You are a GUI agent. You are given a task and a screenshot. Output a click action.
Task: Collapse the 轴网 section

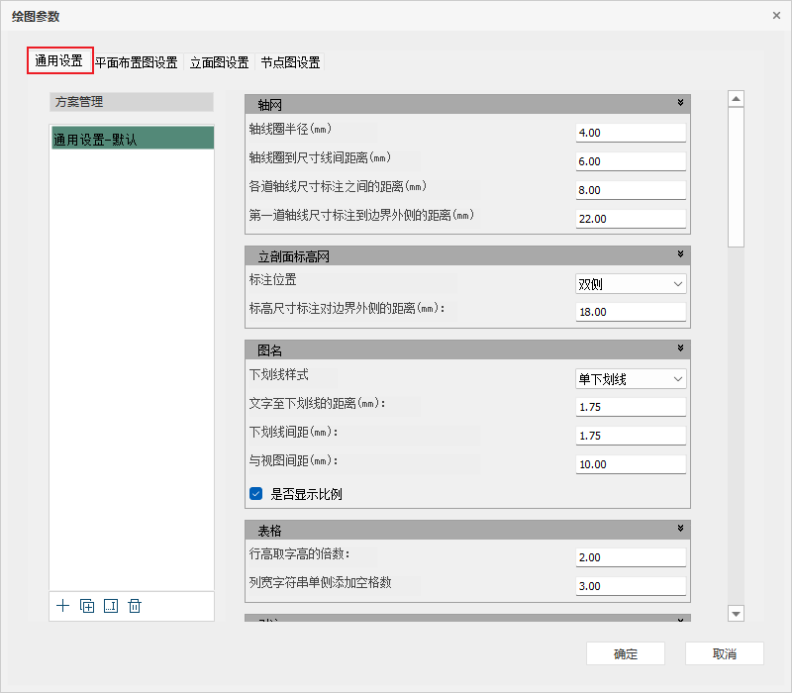680,103
